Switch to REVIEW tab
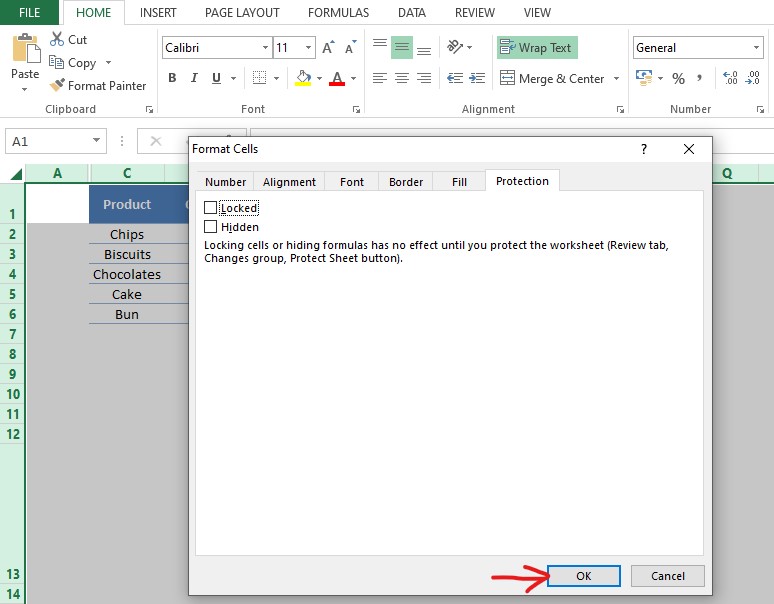The width and height of the screenshot is (774, 604). click(x=474, y=12)
